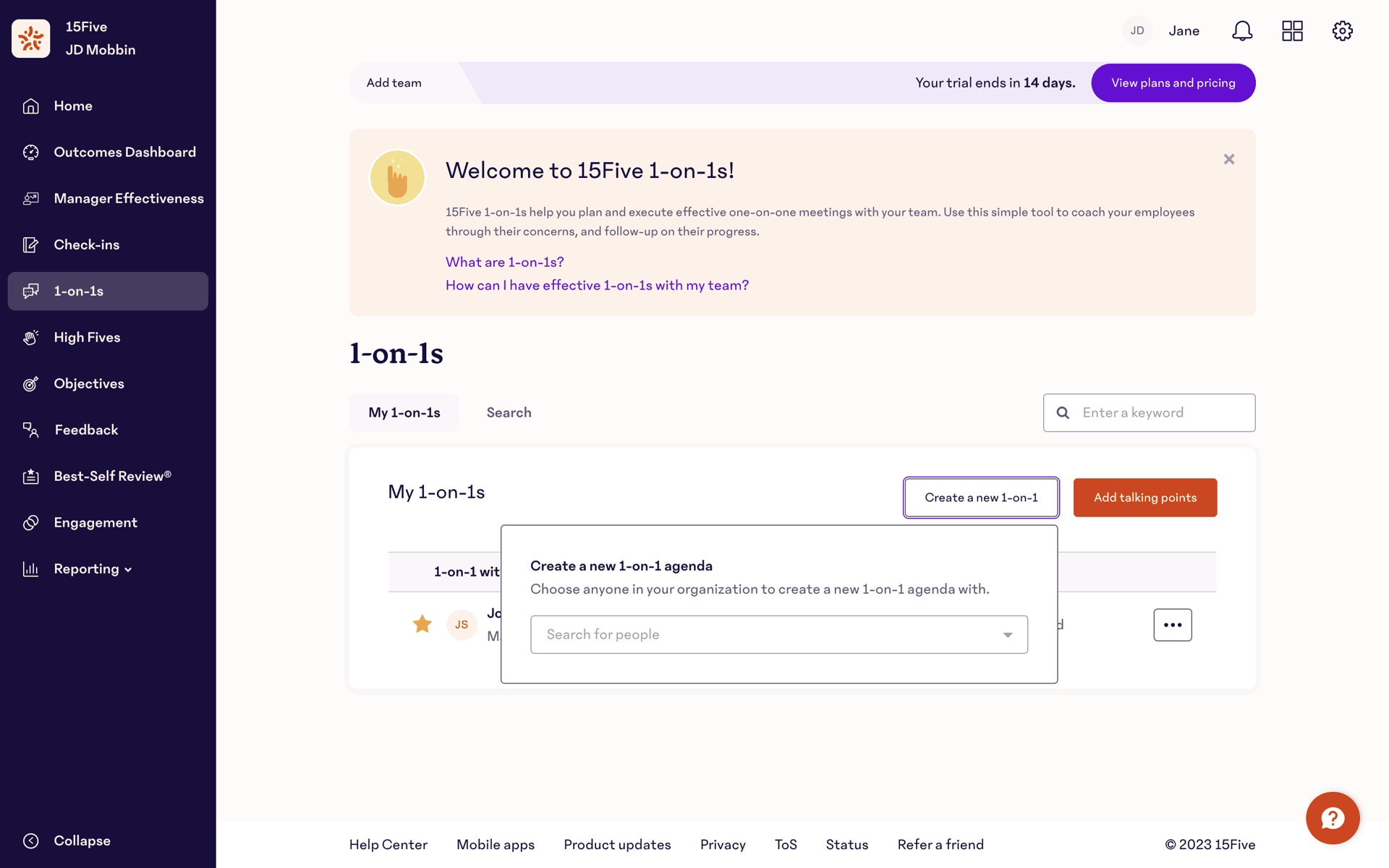Dismiss the Welcome banner with X
Viewport: 1389px width, 868px height.
1229,159
